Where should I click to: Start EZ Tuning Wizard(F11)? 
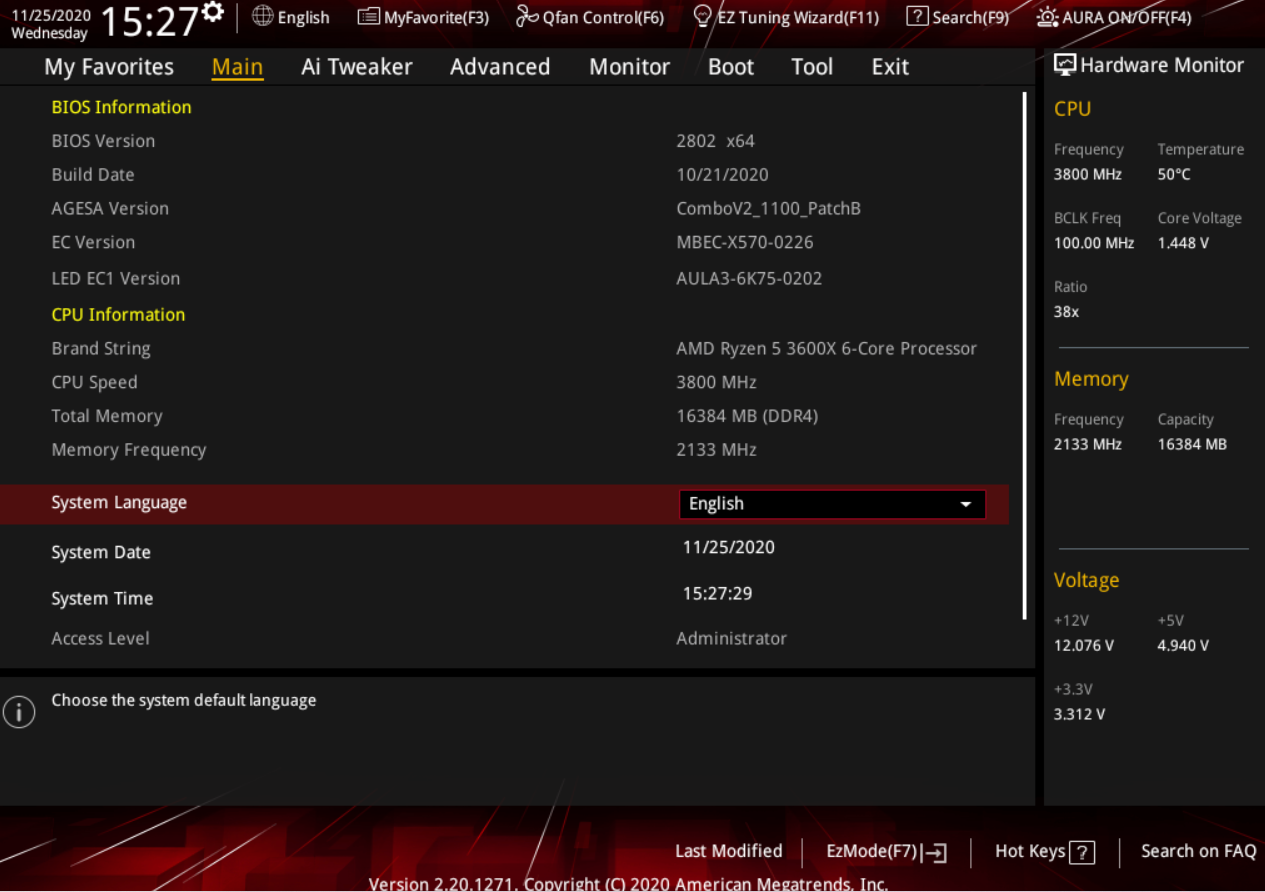(x=786, y=17)
